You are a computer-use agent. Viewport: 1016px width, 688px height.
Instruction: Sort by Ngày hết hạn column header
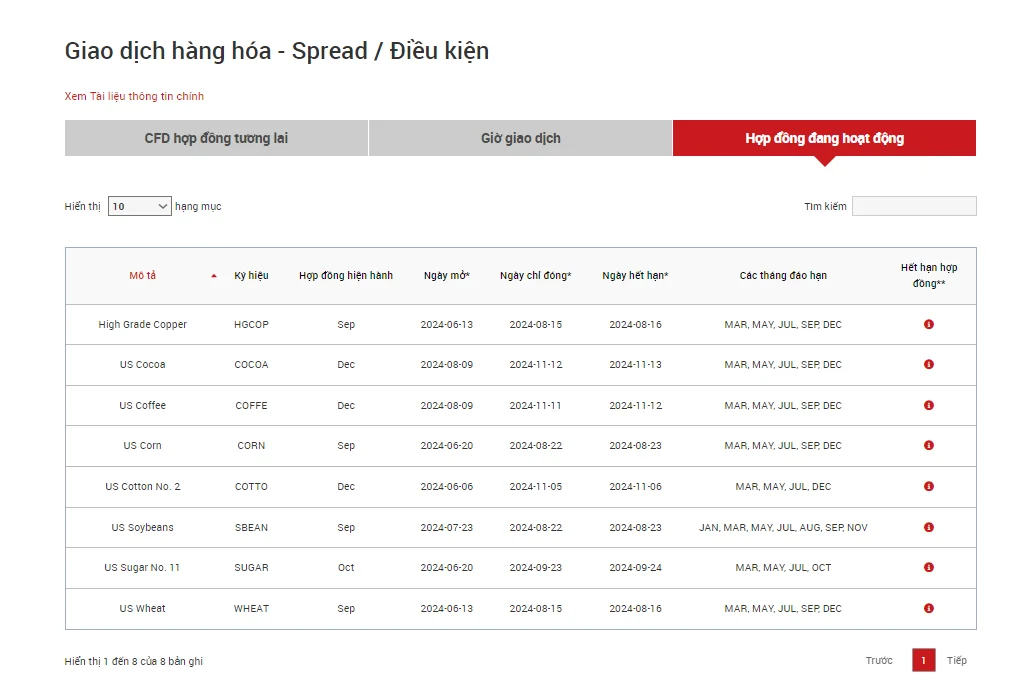[635, 275]
